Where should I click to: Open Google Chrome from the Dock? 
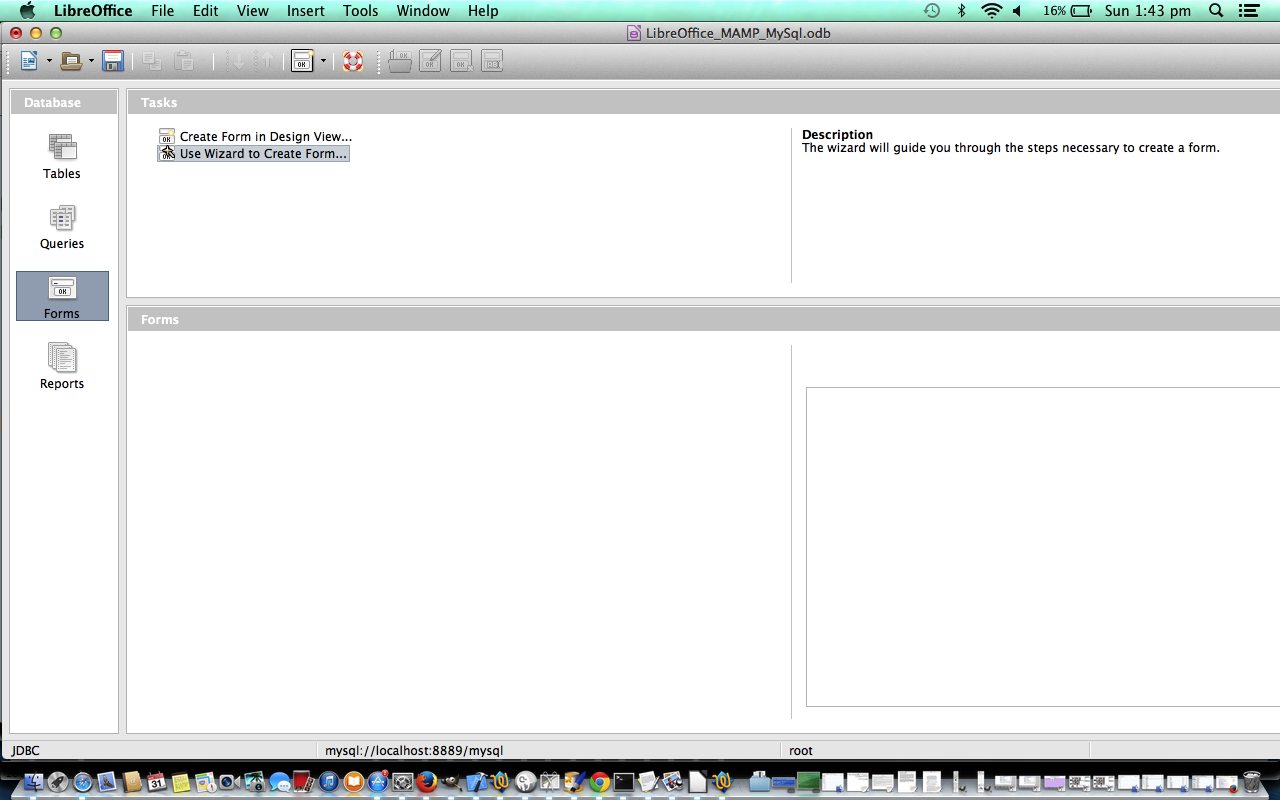(x=600, y=782)
